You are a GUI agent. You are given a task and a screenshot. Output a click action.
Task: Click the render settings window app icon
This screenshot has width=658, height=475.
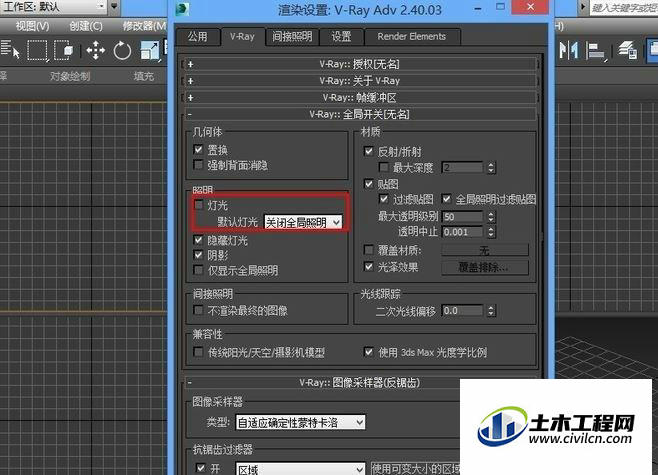(x=182, y=9)
